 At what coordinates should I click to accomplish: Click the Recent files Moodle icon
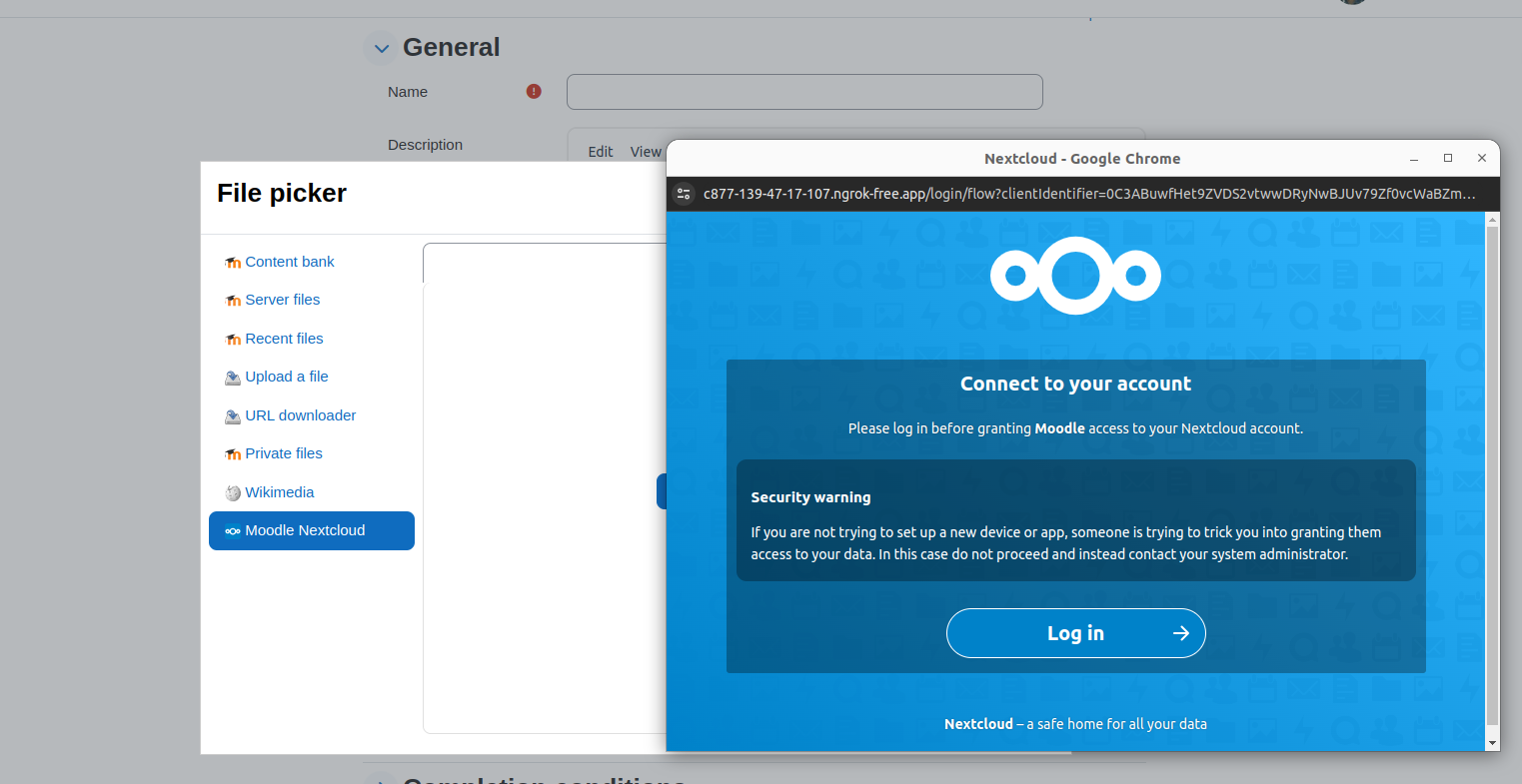coord(233,340)
